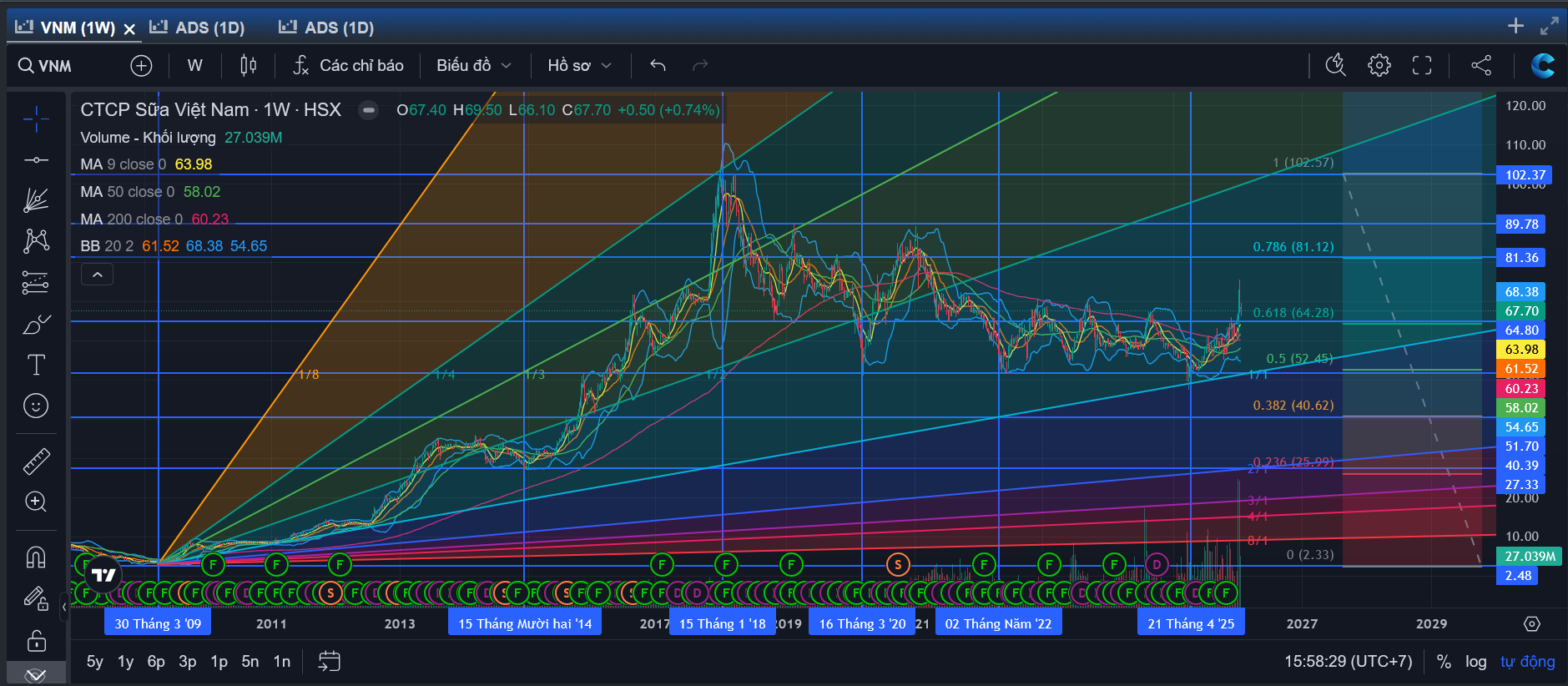
Task: Click the TradingView logo on chart
Action: tap(103, 575)
